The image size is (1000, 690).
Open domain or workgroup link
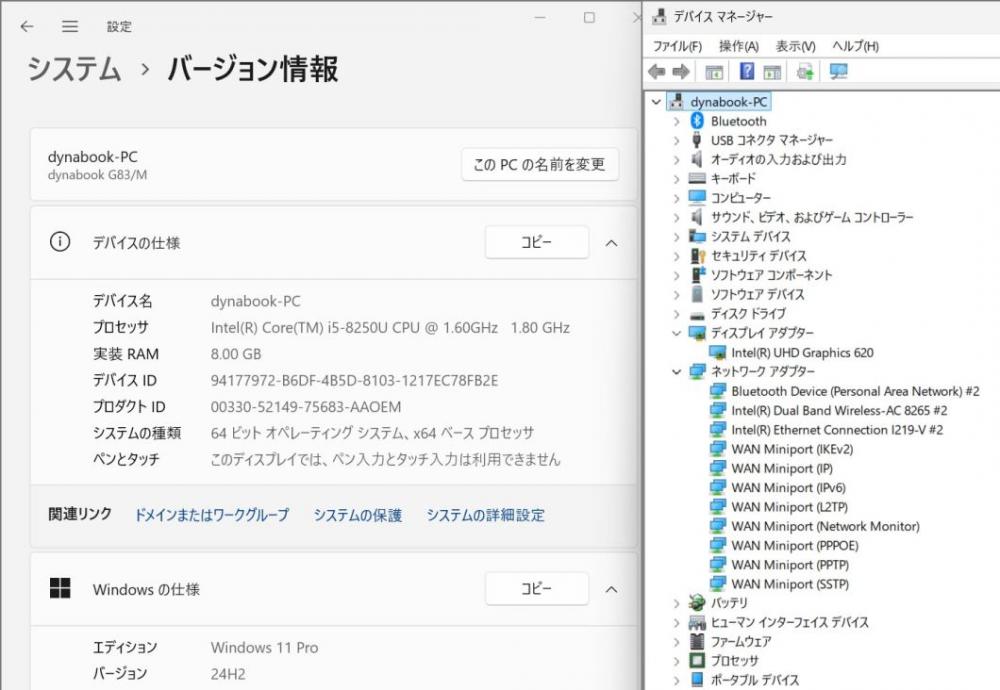(x=212, y=515)
